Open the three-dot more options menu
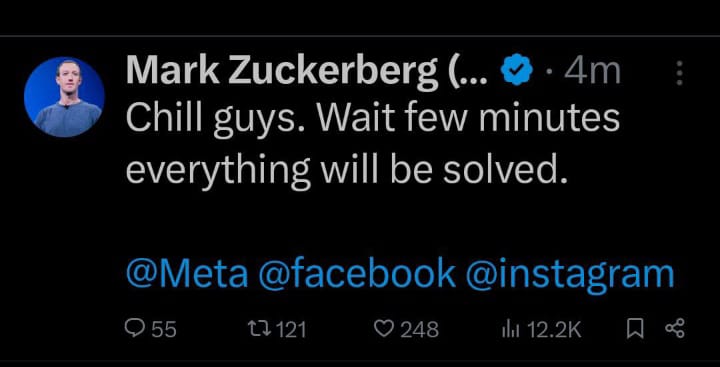This screenshot has width=720, height=367. (x=680, y=73)
